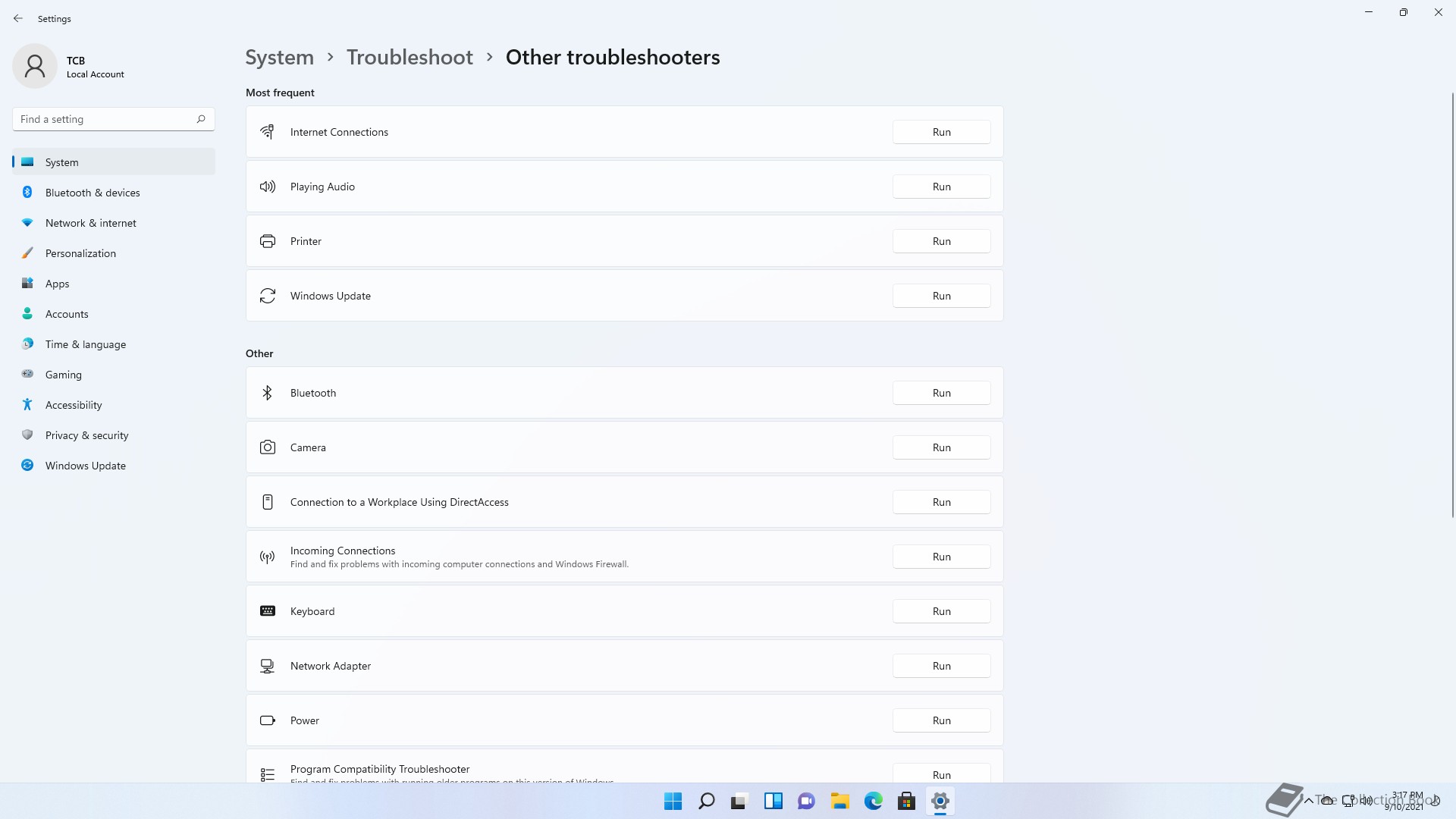This screenshot has width=1456, height=819.
Task: Navigate to Troubleshoot breadcrumb
Action: tap(409, 58)
